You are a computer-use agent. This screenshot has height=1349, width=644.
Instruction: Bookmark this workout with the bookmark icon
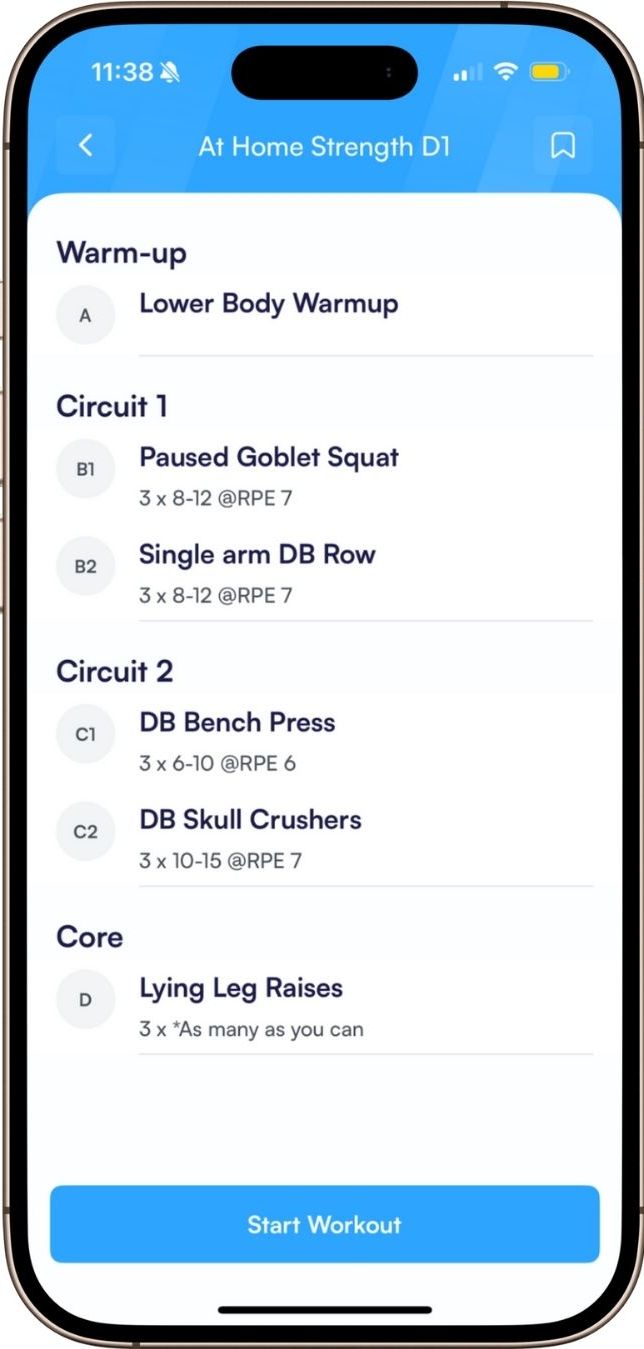point(563,146)
